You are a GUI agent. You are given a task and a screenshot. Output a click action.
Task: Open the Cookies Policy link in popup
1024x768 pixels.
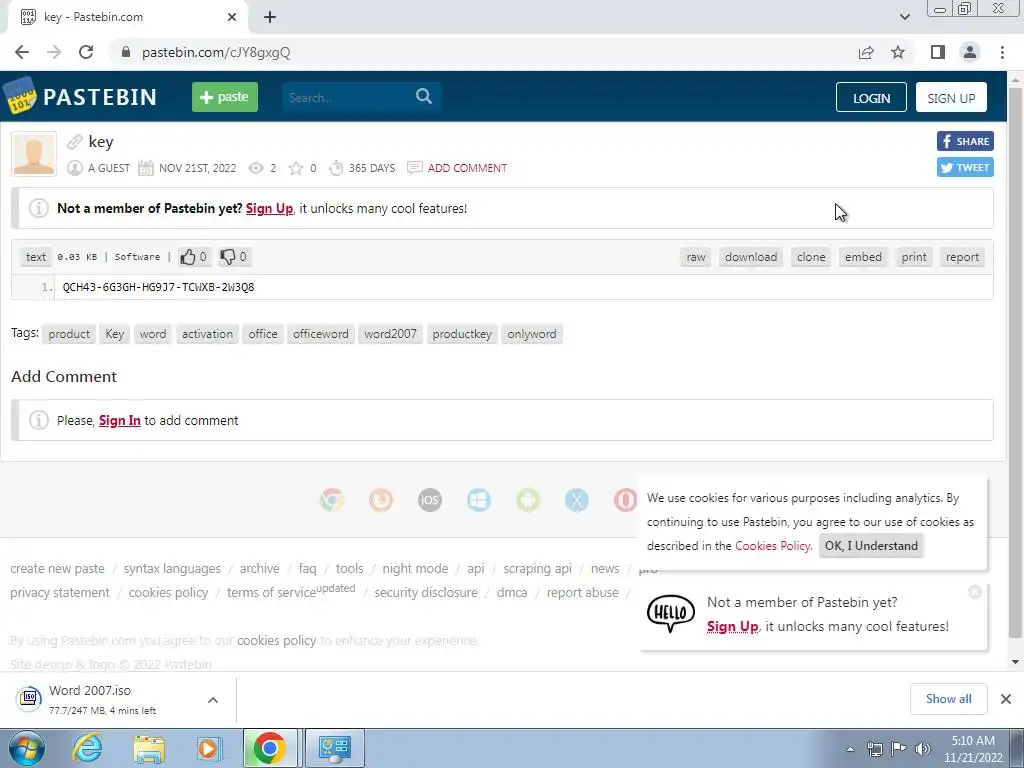773,546
